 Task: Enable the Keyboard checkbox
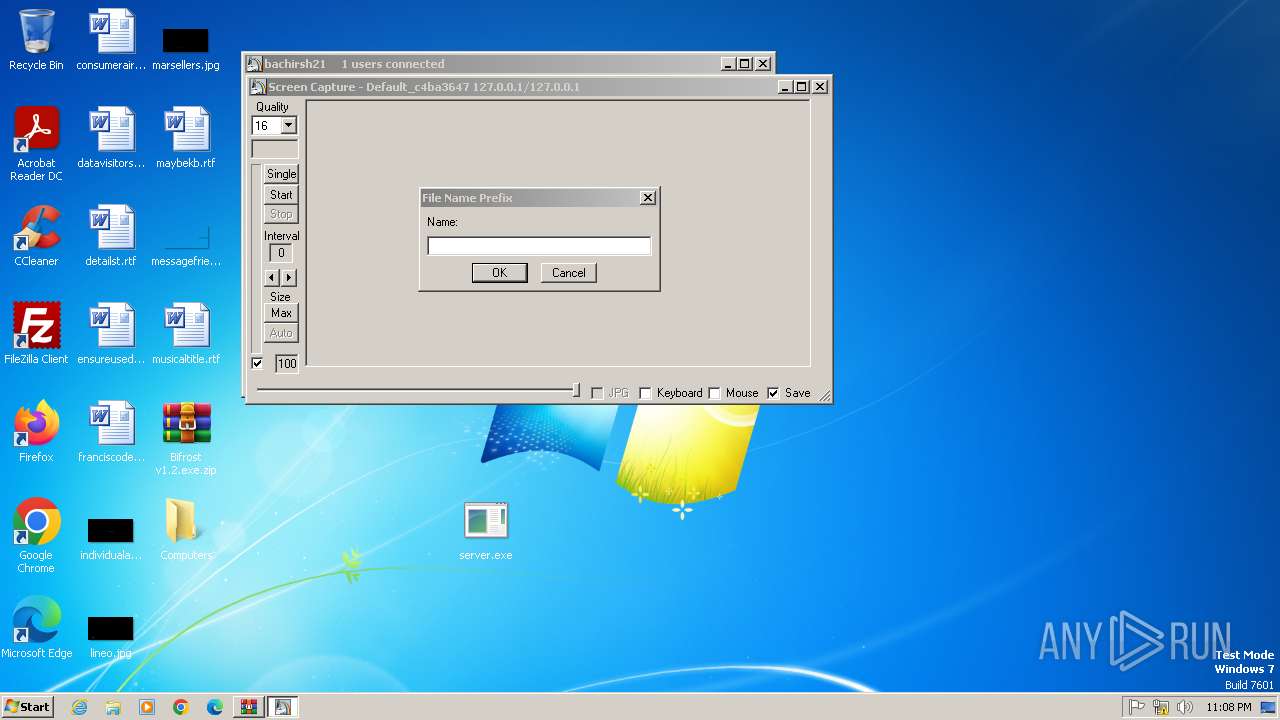click(645, 393)
